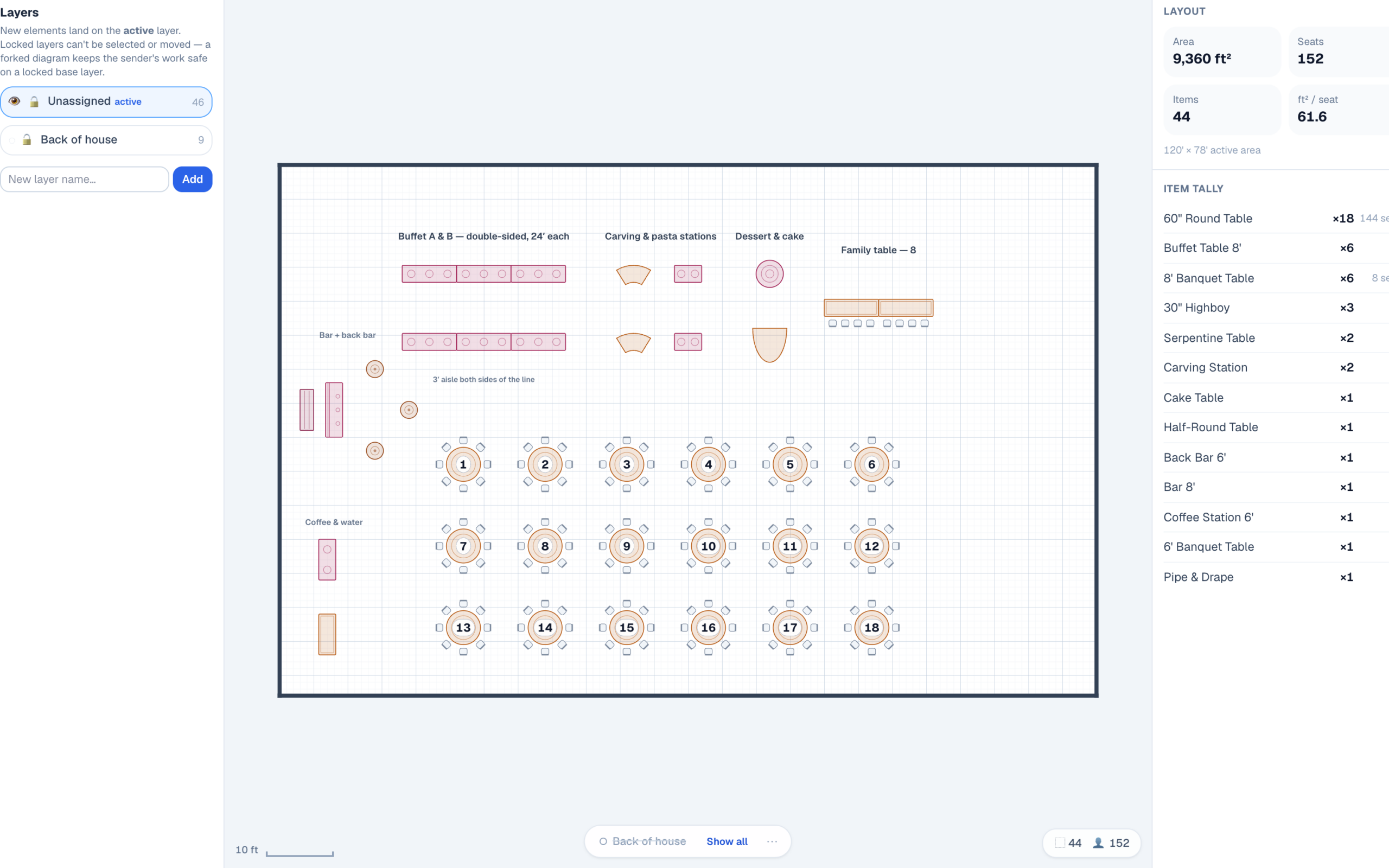Click the 'Dessert & cake' label
Viewport: 1389px width, 868px height.
769,236
